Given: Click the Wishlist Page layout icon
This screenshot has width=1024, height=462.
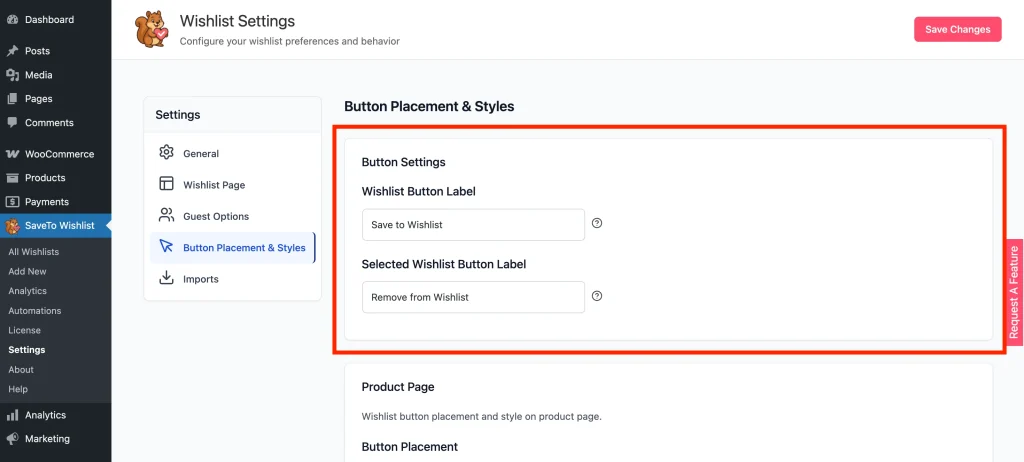Looking at the screenshot, I should [x=167, y=184].
